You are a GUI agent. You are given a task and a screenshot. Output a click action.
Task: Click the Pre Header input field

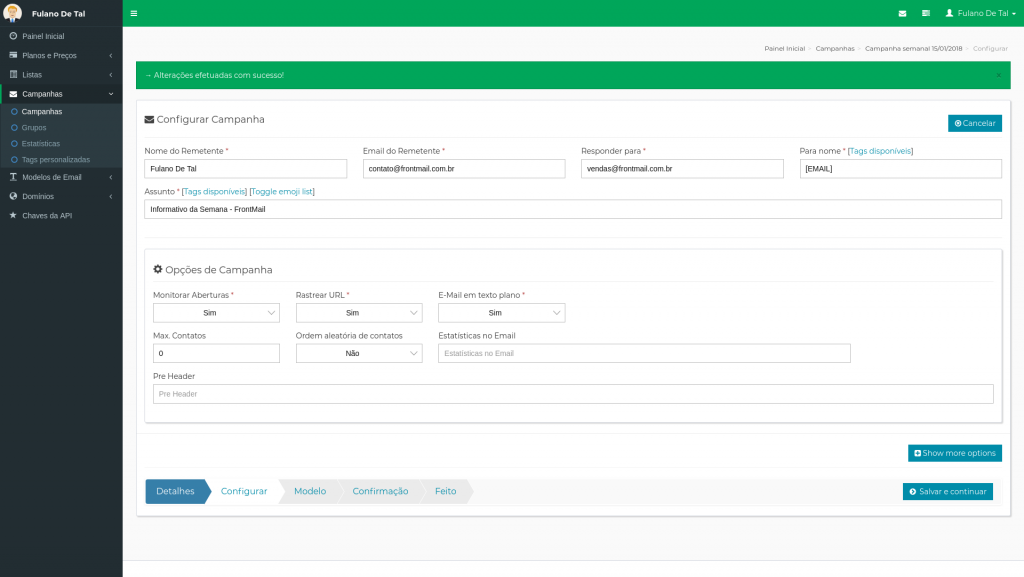(x=573, y=394)
